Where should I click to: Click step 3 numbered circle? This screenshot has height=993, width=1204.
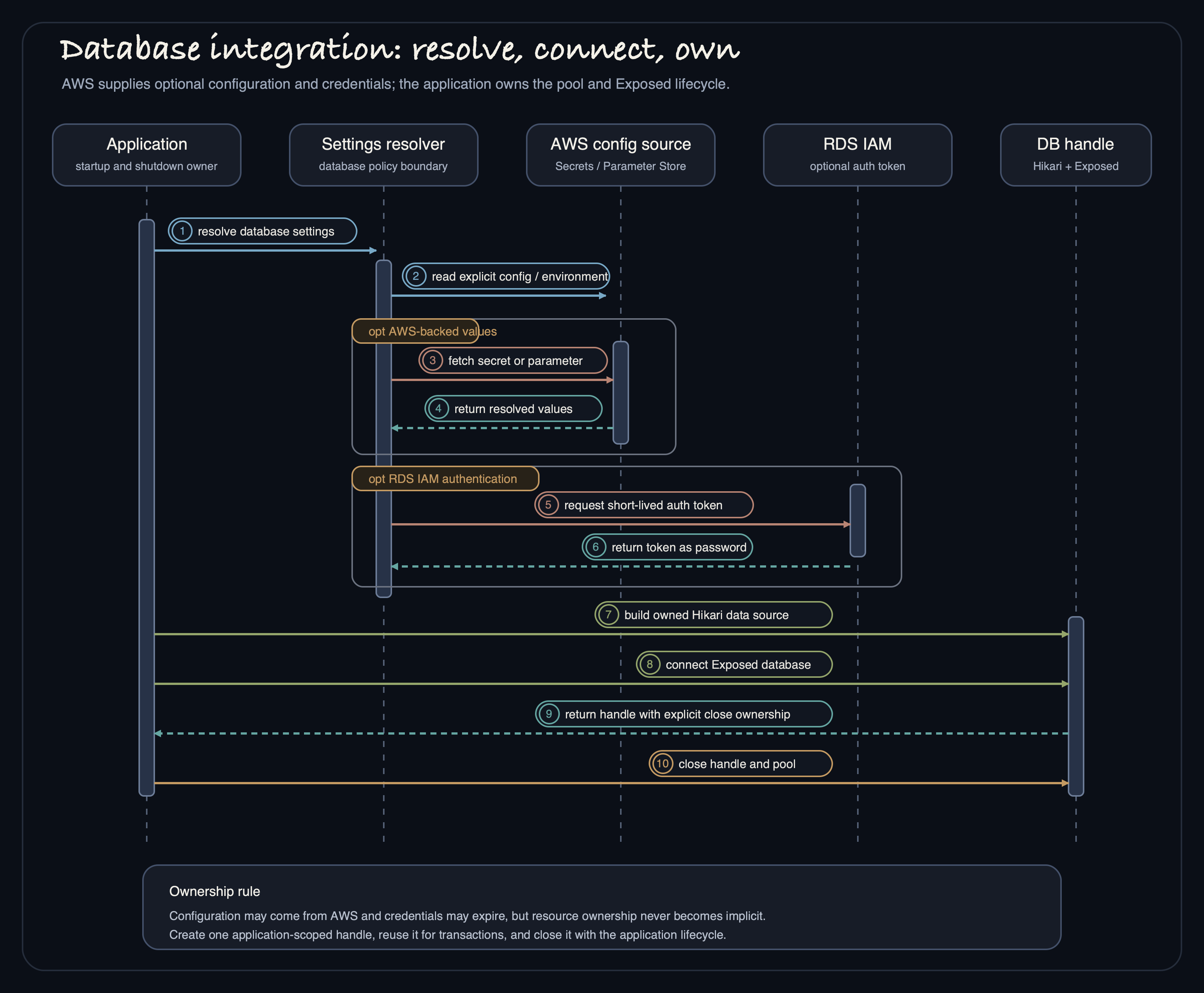click(433, 360)
